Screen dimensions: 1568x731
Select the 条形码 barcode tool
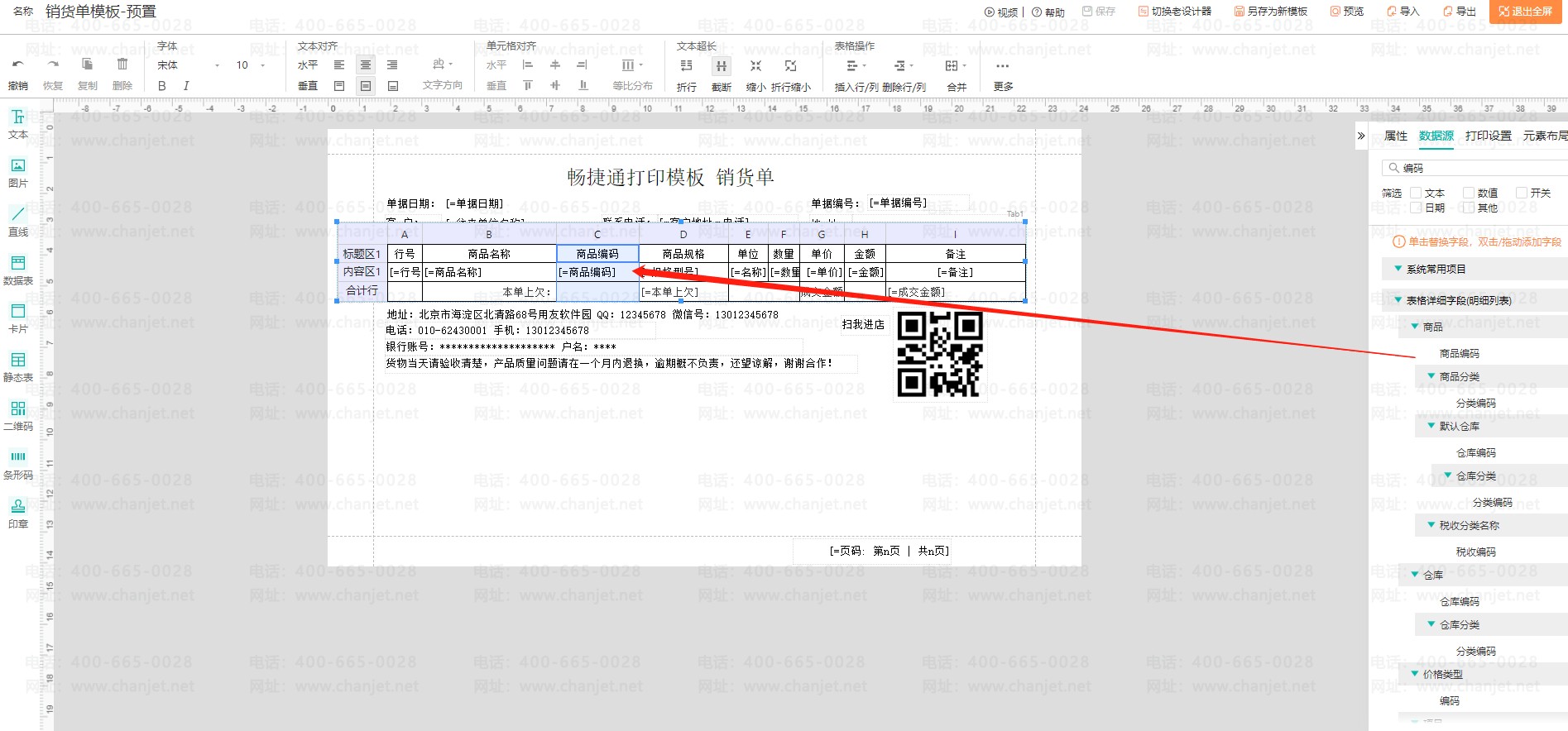pyautogui.click(x=18, y=464)
